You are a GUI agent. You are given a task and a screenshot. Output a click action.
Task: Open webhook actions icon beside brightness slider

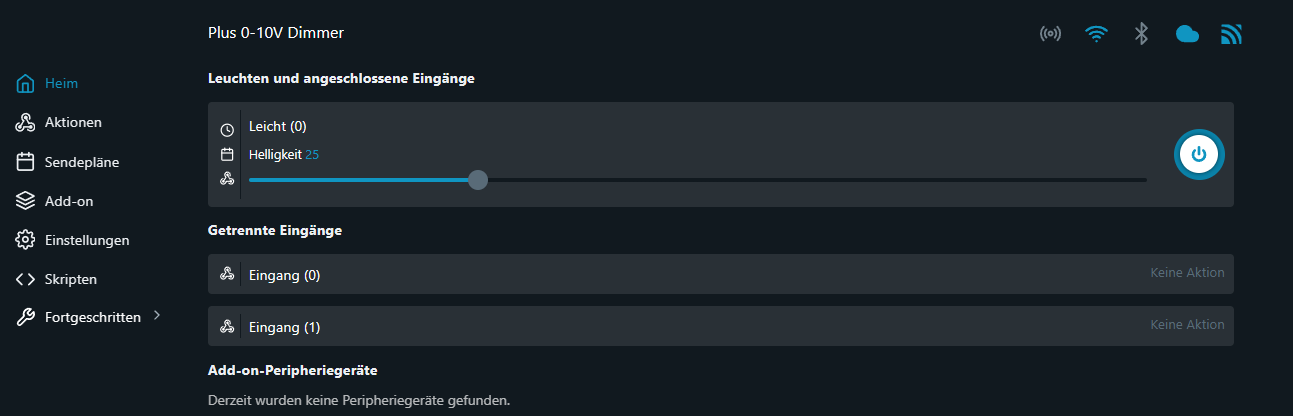(x=227, y=179)
